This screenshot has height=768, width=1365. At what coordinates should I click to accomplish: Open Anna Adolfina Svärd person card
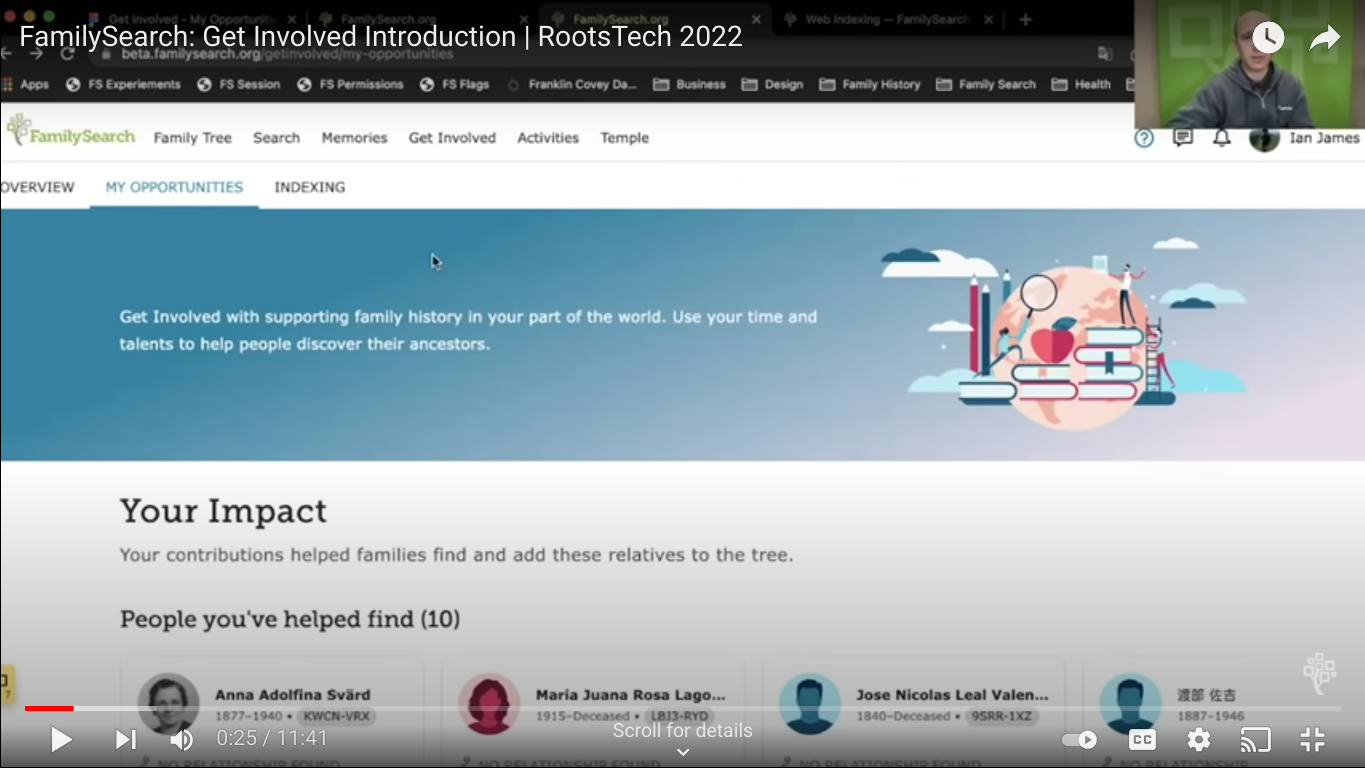click(292, 695)
